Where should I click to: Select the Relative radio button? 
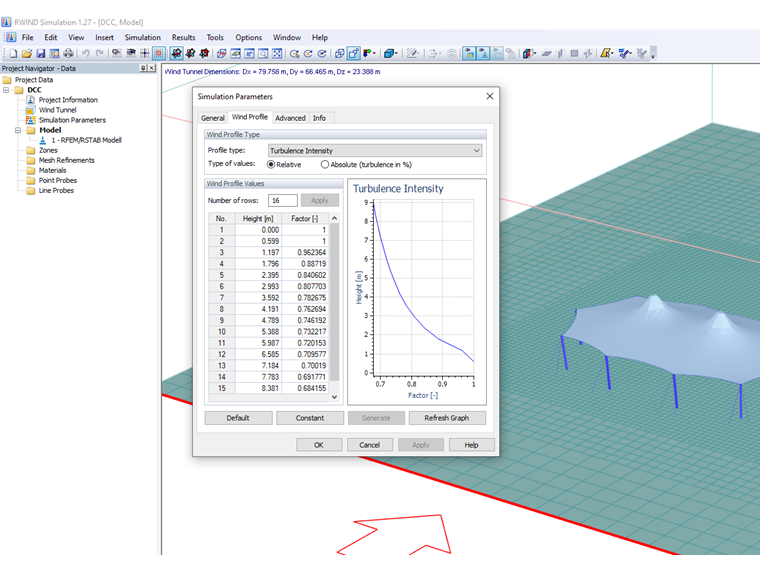coord(271,165)
